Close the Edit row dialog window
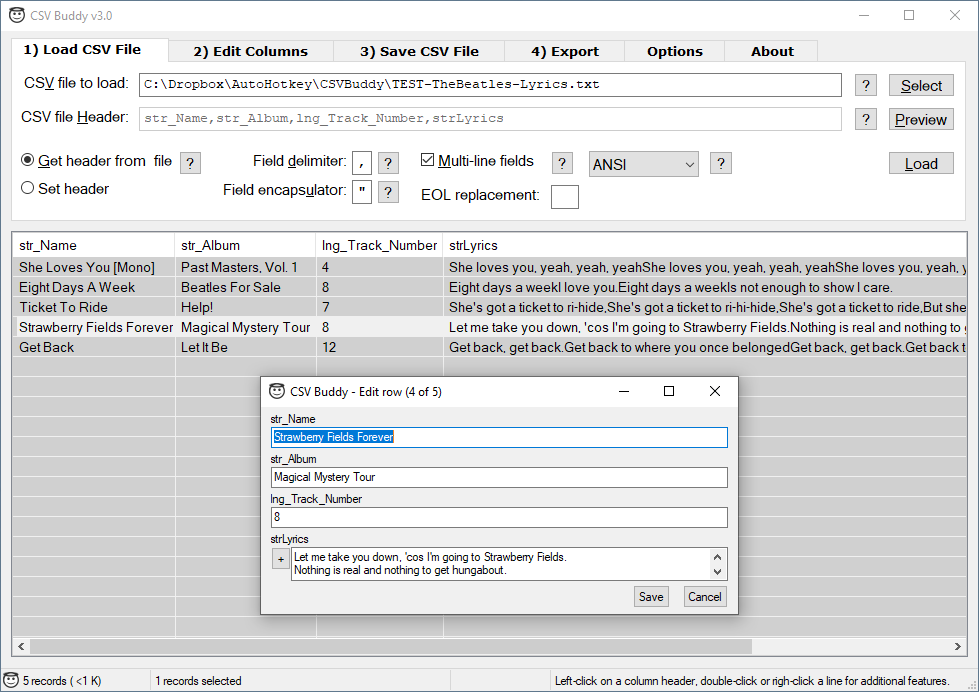 (715, 391)
